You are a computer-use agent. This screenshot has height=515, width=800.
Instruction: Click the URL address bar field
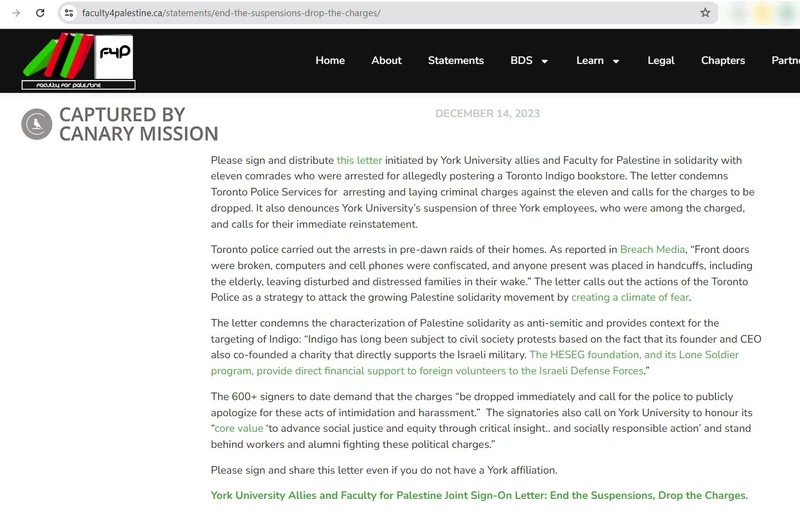[380, 13]
